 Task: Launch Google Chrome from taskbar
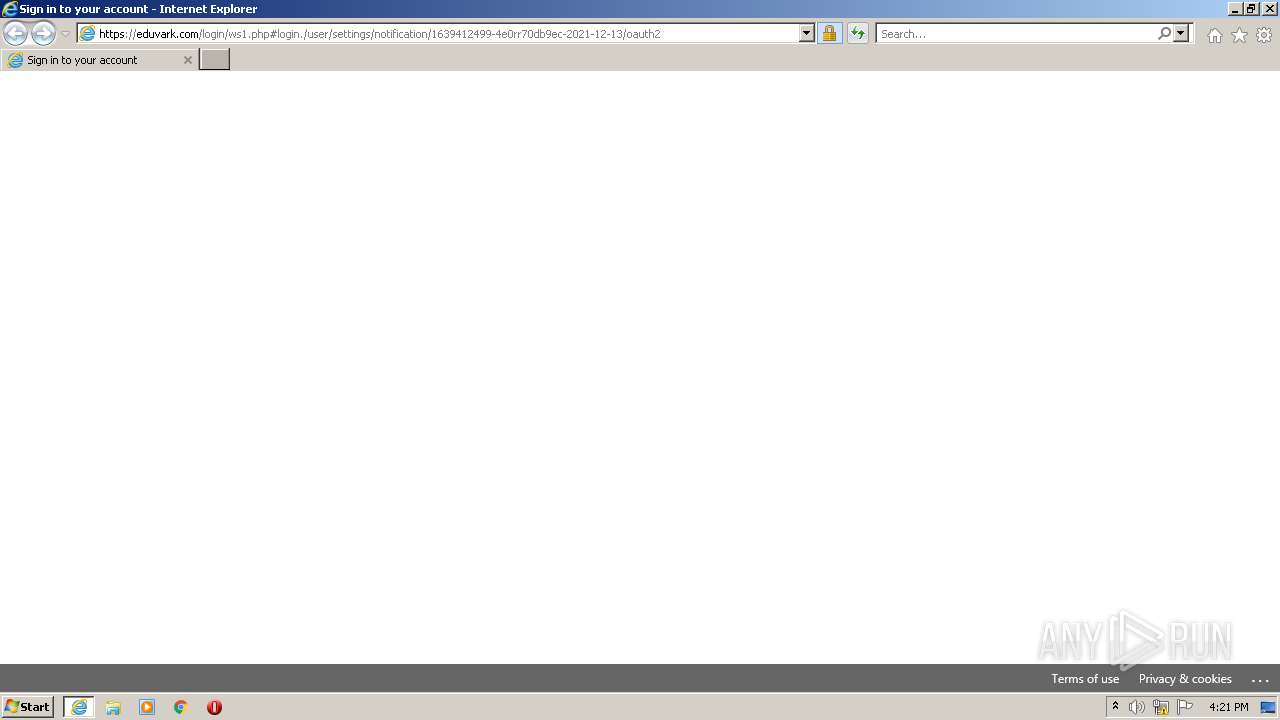181,707
